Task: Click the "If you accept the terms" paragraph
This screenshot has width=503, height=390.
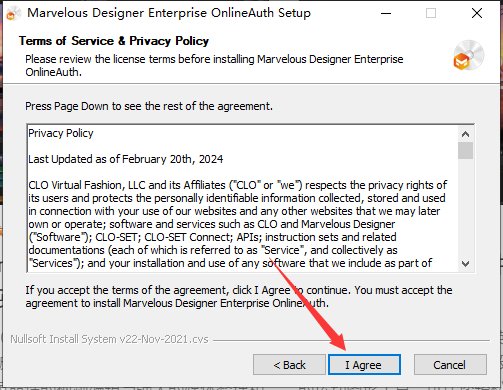Action: (239, 297)
